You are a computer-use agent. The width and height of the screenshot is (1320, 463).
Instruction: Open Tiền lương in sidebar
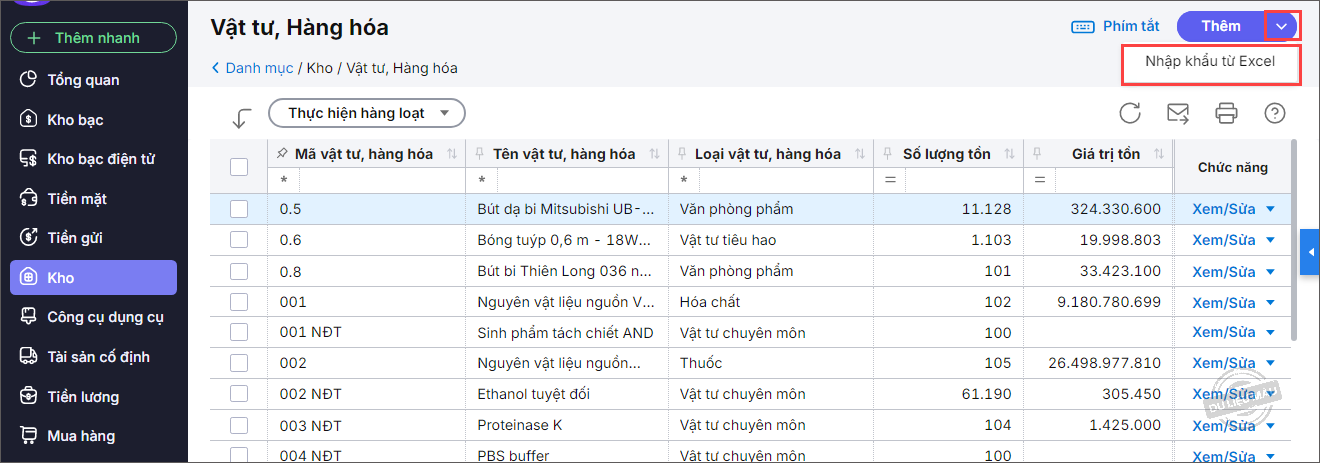[x=83, y=397]
